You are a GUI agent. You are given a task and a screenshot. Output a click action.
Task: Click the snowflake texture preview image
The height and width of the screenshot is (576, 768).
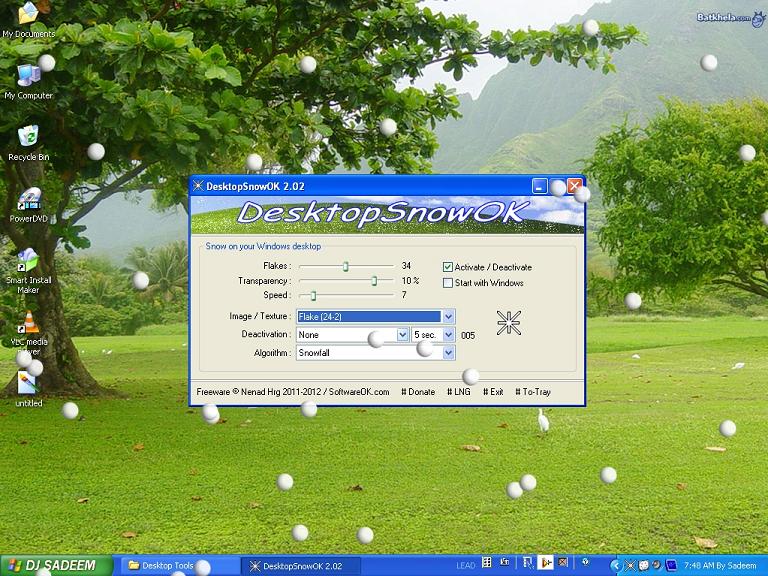pyautogui.click(x=509, y=323)
